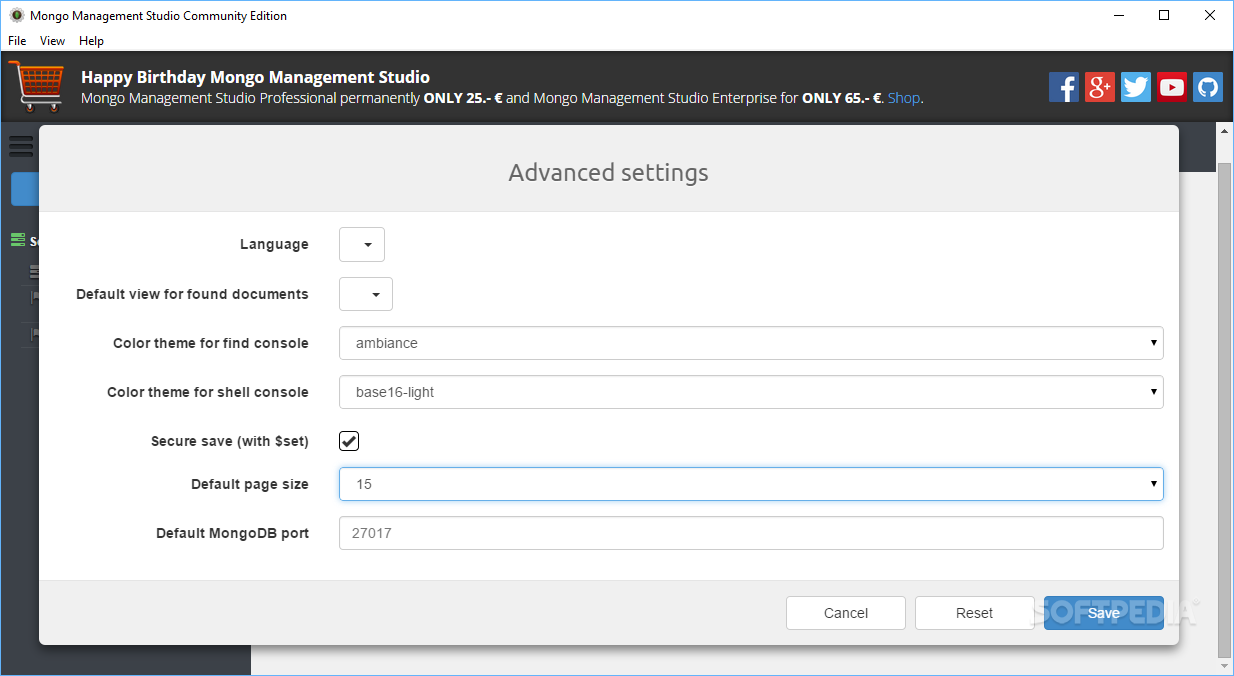Open the Facebook page icon

(x=1064, y=87)
